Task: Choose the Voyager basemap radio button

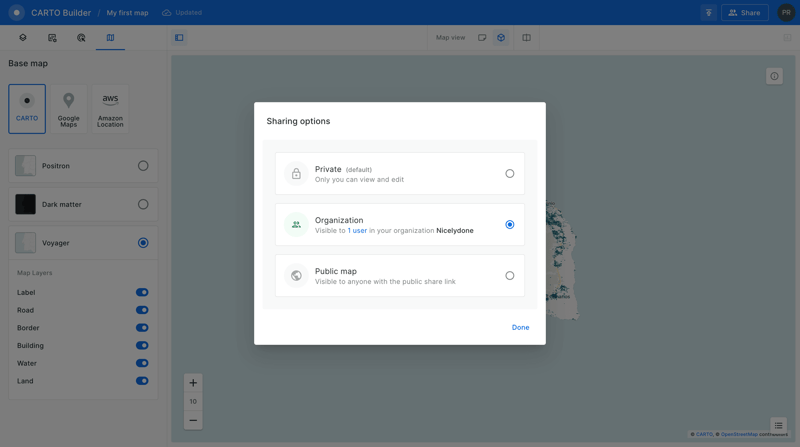Action: (143, 243)
